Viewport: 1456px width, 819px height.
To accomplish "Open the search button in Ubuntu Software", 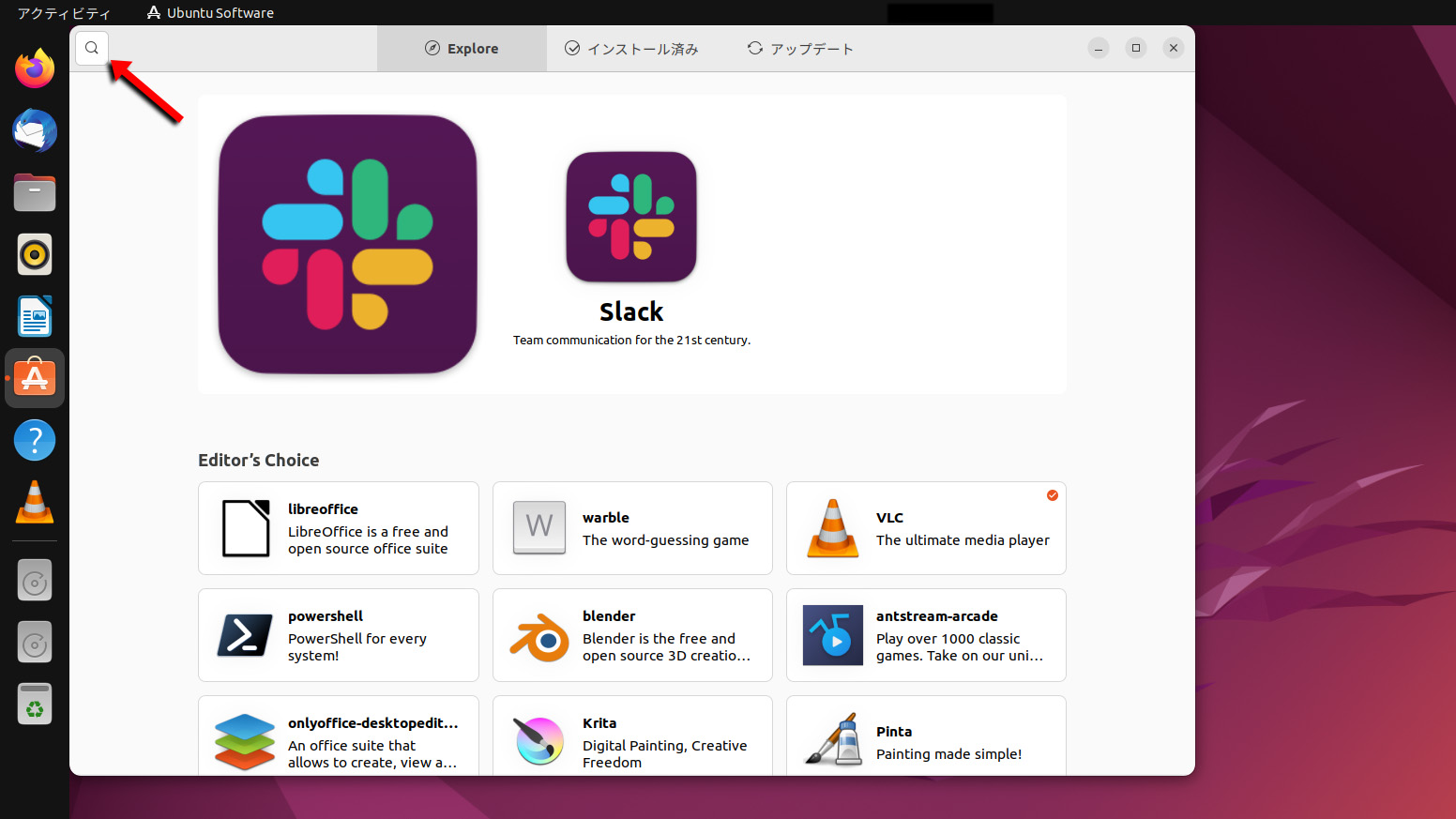I will [x=92, y=48].
